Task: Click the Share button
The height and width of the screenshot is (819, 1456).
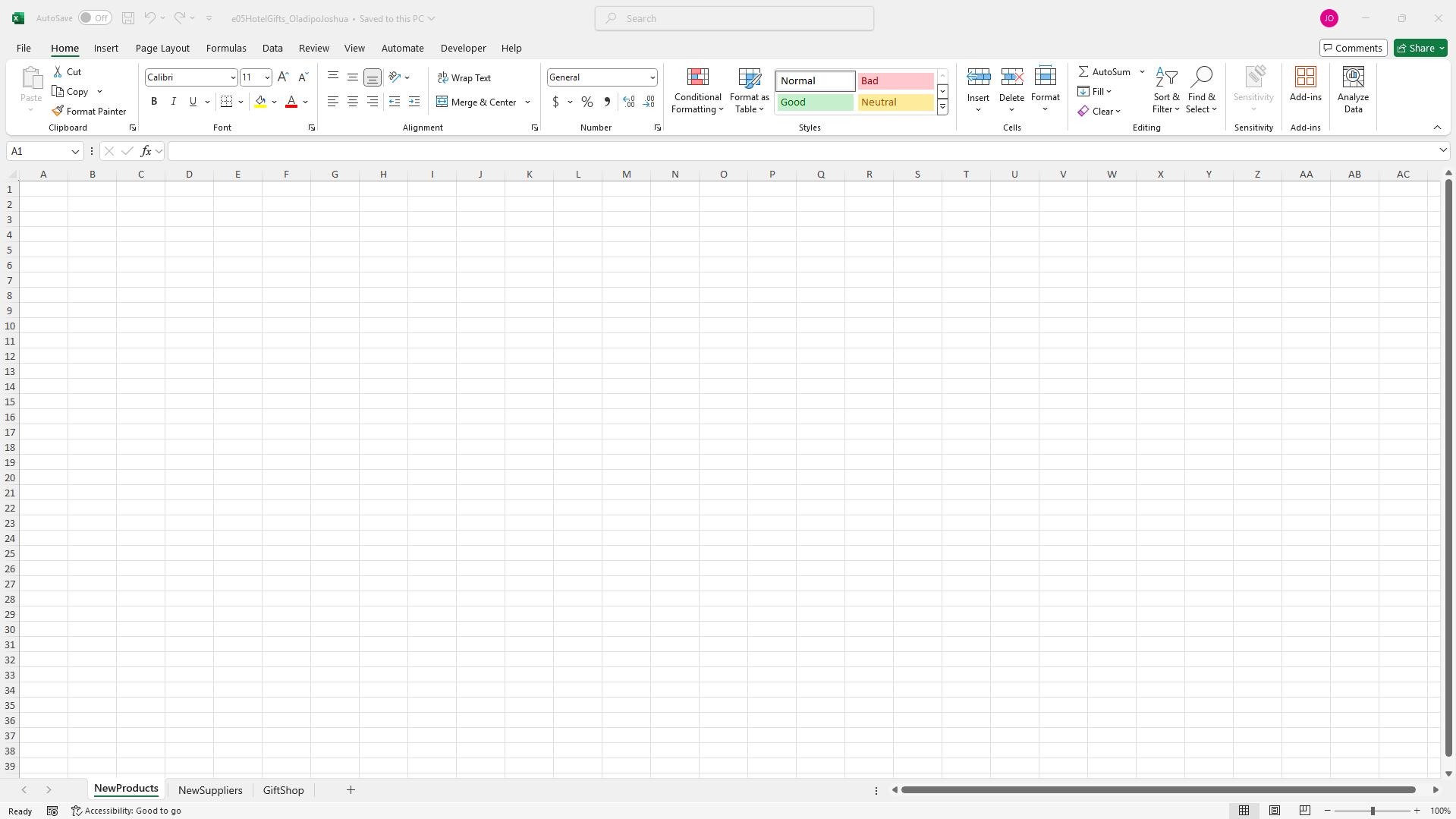Action: pos(1420,48)
